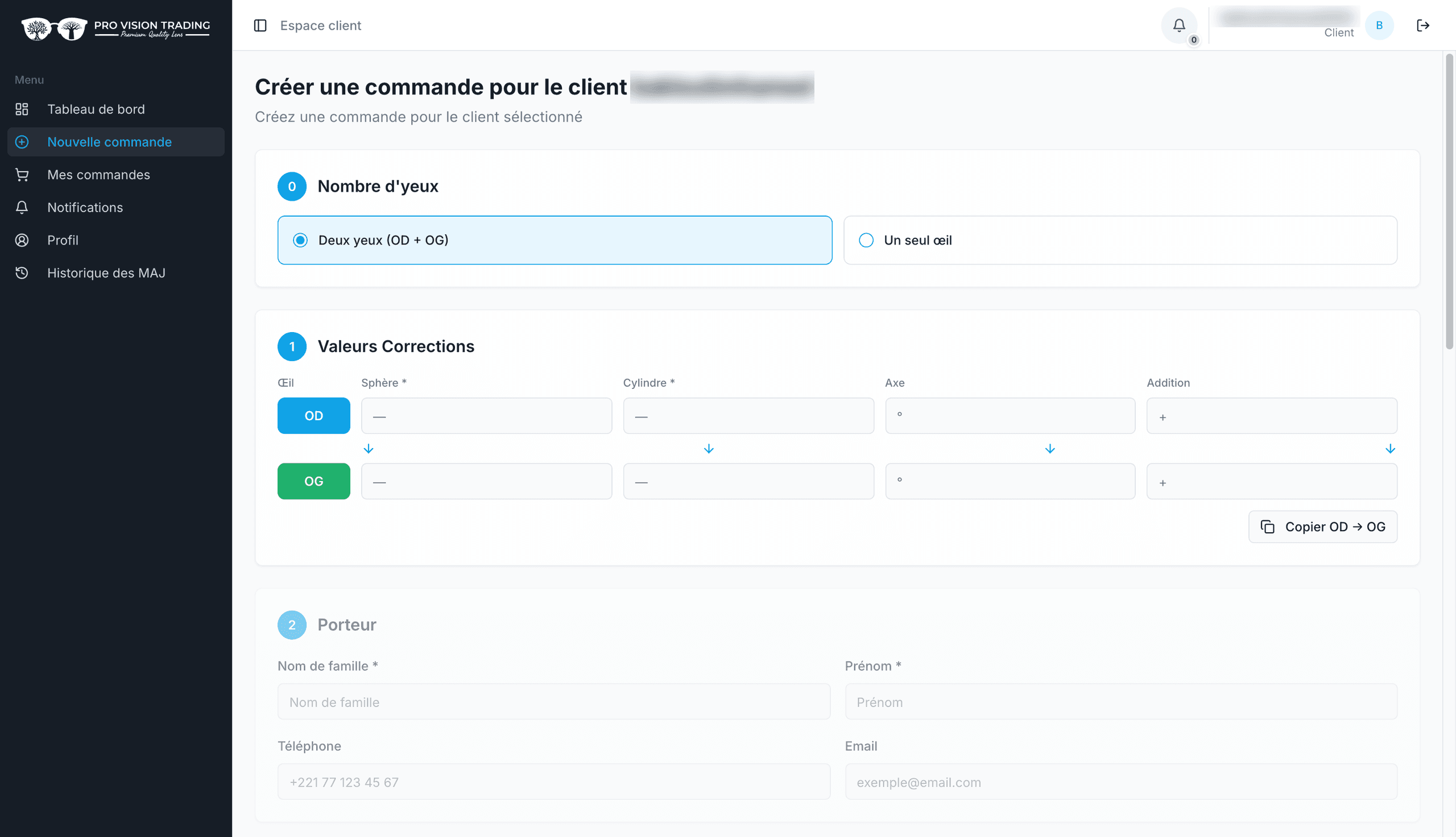This screenshot has width=1456, height=837.
Task: Select Un seul œil option
Action: (1120, 241)
